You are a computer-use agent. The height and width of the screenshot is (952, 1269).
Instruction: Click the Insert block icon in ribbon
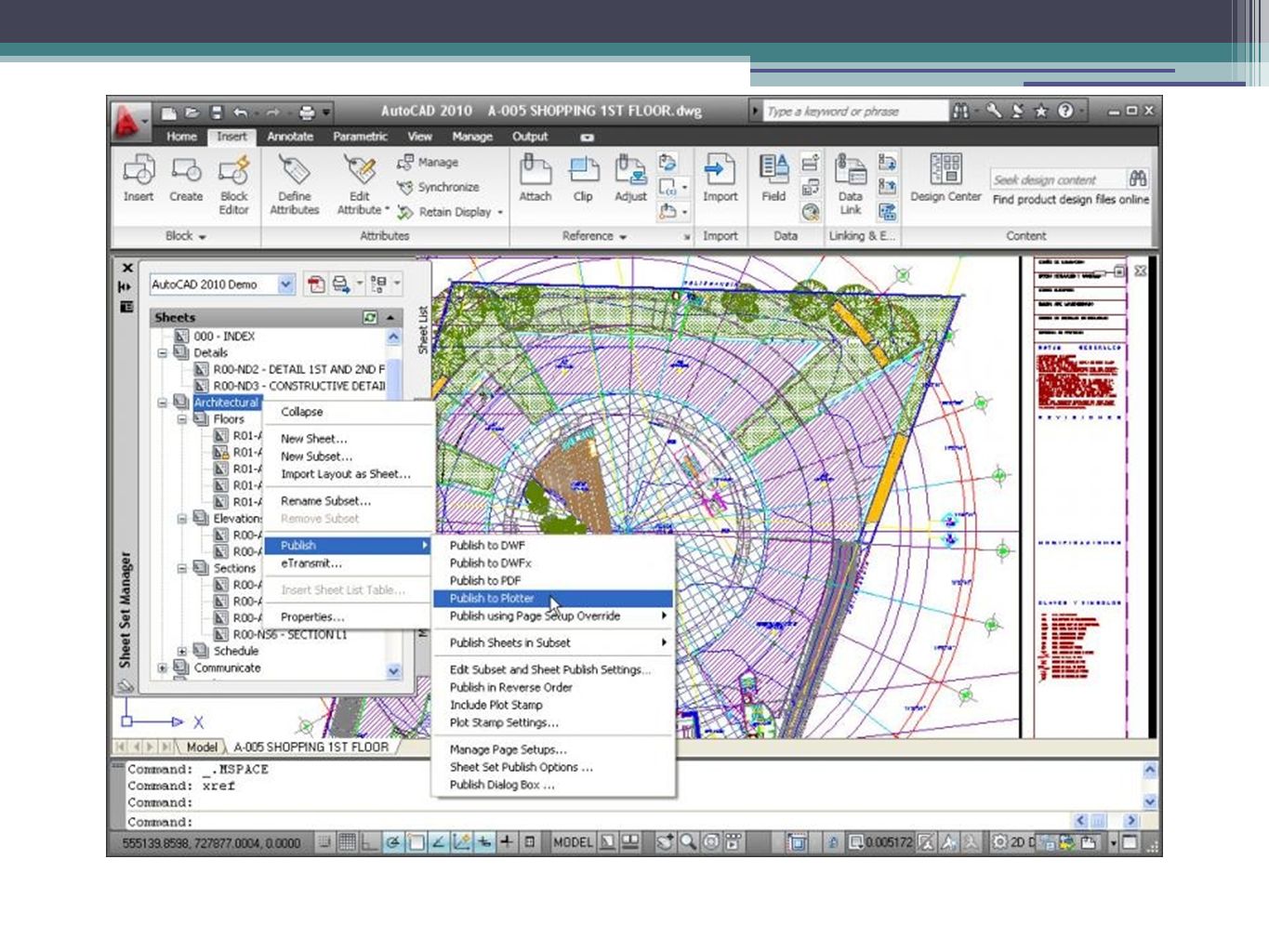tap(139, 170)
